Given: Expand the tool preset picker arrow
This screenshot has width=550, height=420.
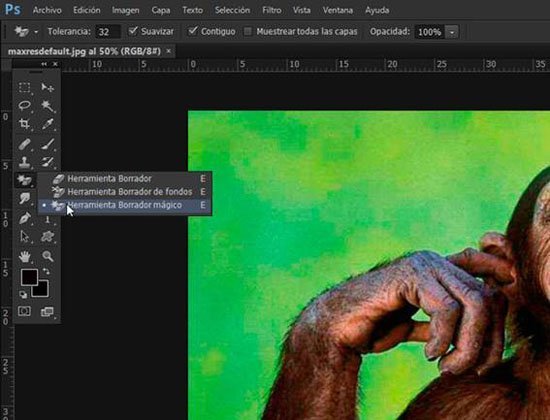Looking at the screenshot, I should [x=36, y=32].
